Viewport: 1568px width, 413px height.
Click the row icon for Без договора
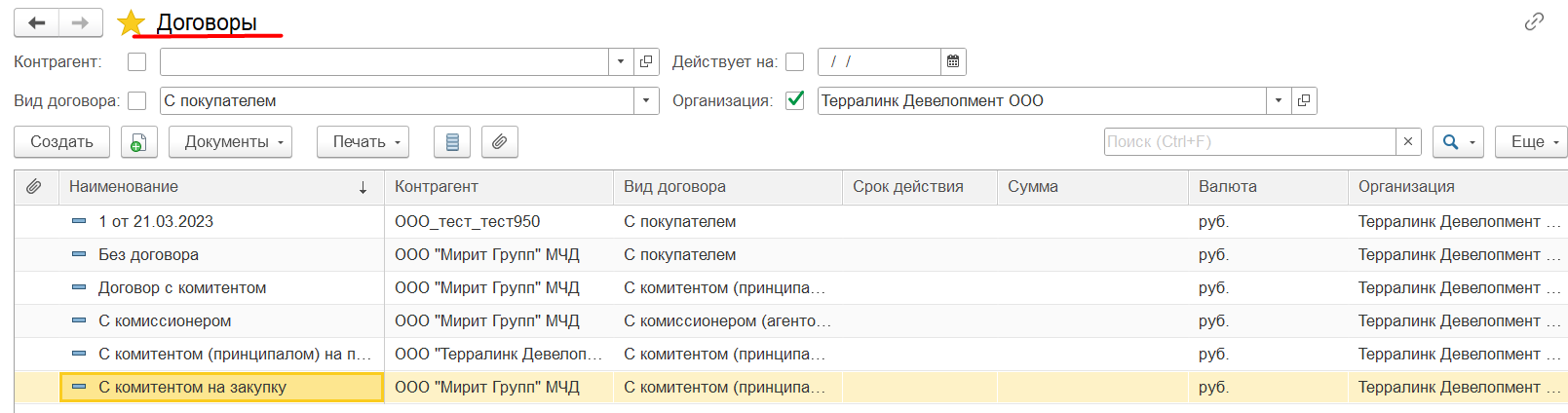(x=79, y=254)
